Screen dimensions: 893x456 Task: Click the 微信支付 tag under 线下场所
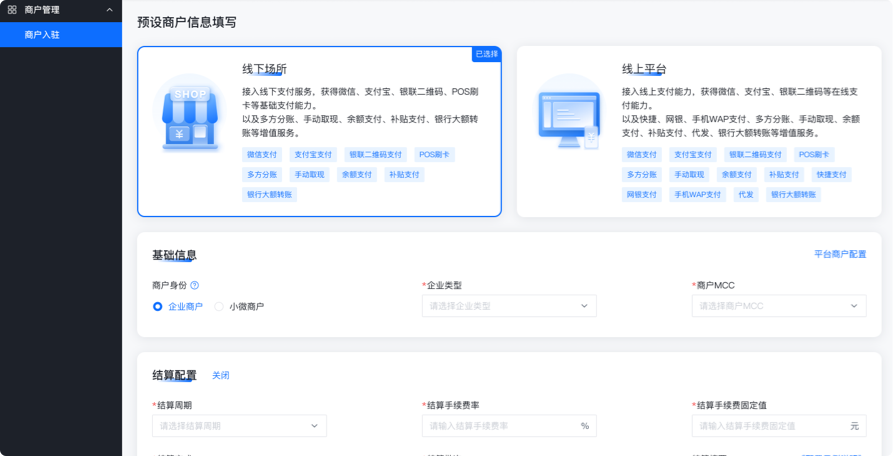click(263, 155)
